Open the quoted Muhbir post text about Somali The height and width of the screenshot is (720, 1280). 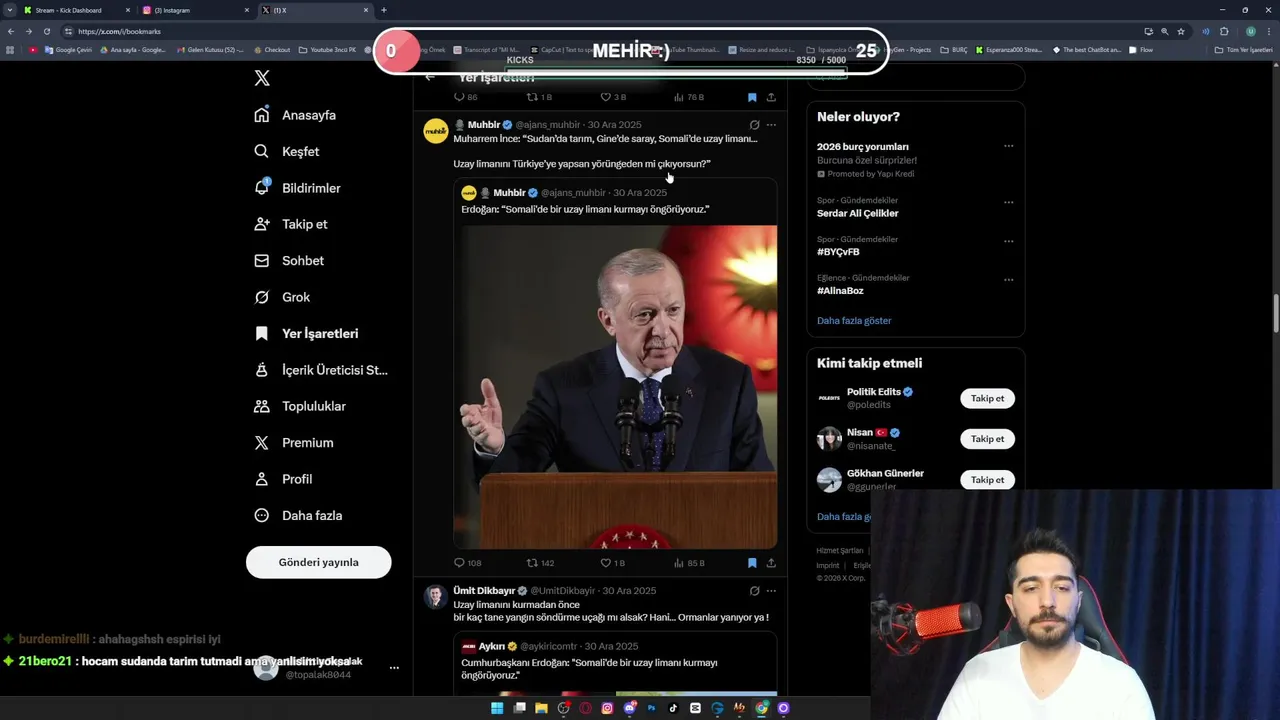click(x=585, y=209)
